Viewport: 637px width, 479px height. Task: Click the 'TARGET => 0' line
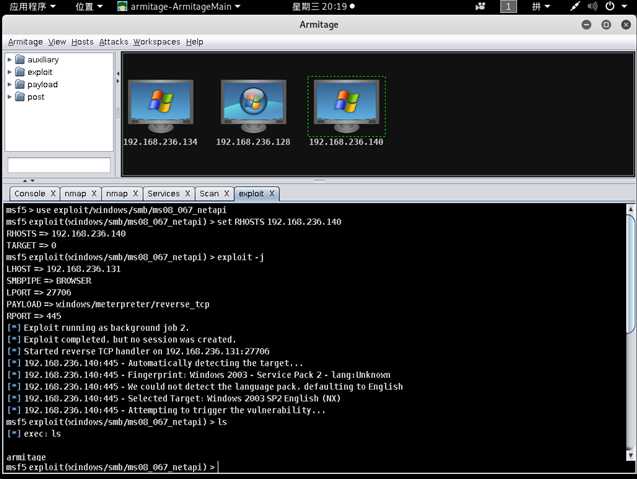tap(31, 245)
